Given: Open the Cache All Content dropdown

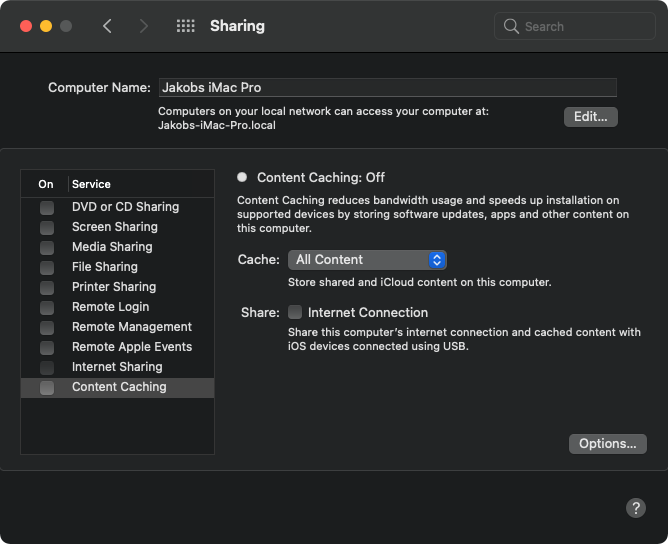Looking at the screenshot, I should [367, 260].
